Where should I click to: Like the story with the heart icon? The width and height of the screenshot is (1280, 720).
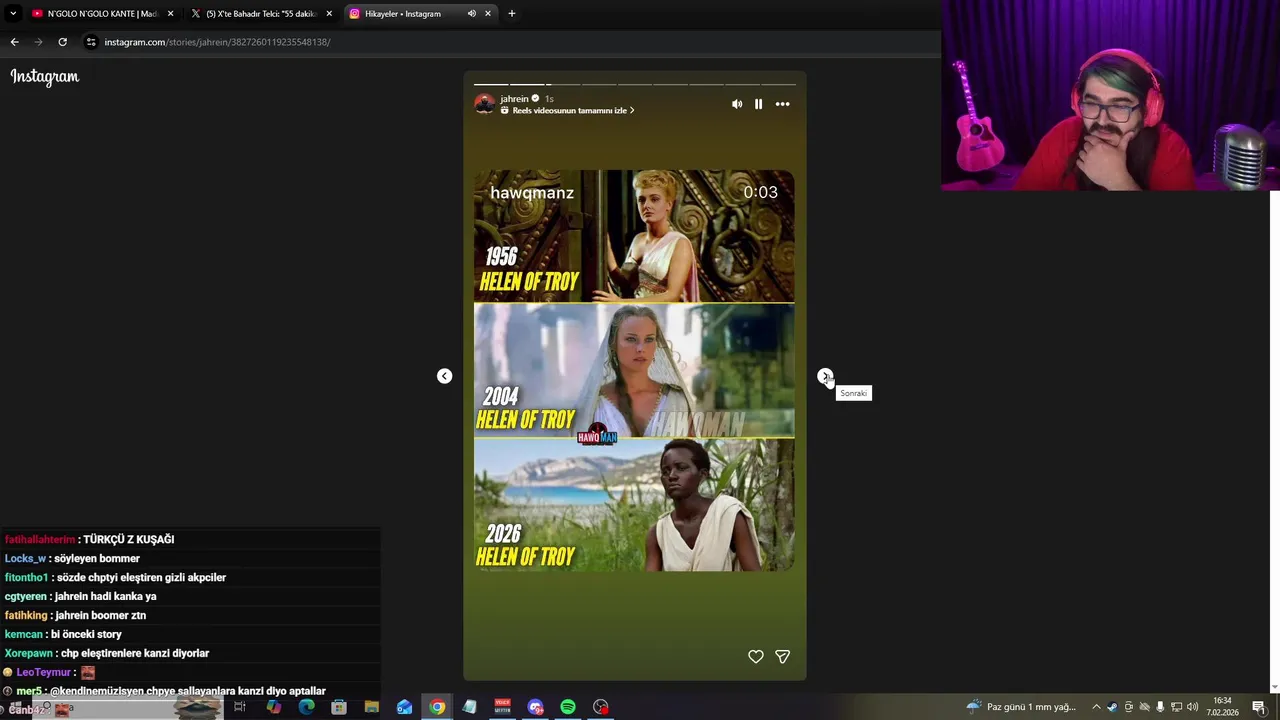pos(756,656)
